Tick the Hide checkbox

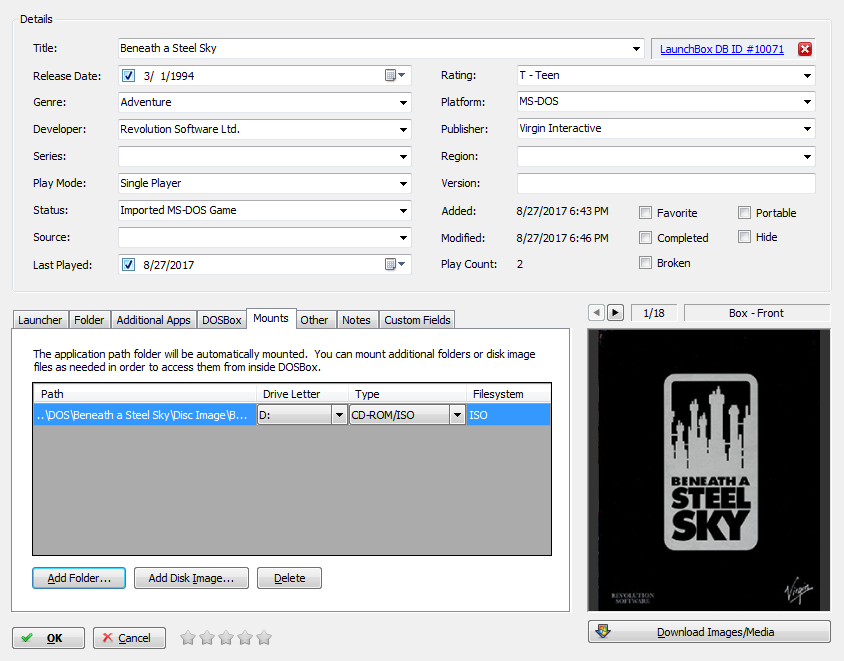click(744, 237)
